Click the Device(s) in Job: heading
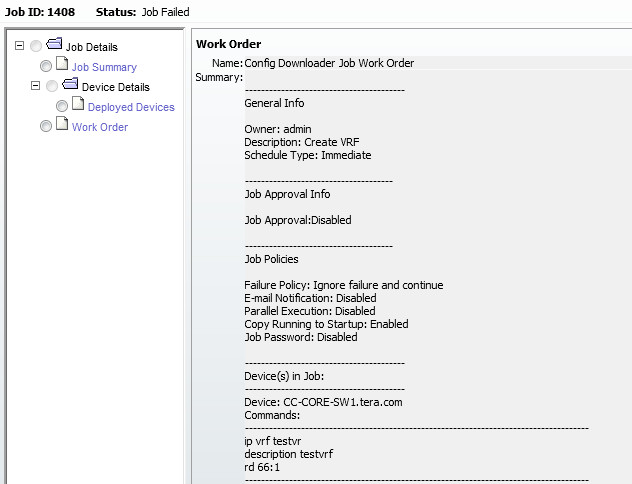Screen dimensions: 632x484 pyautogui.click(x=284, y=376)
